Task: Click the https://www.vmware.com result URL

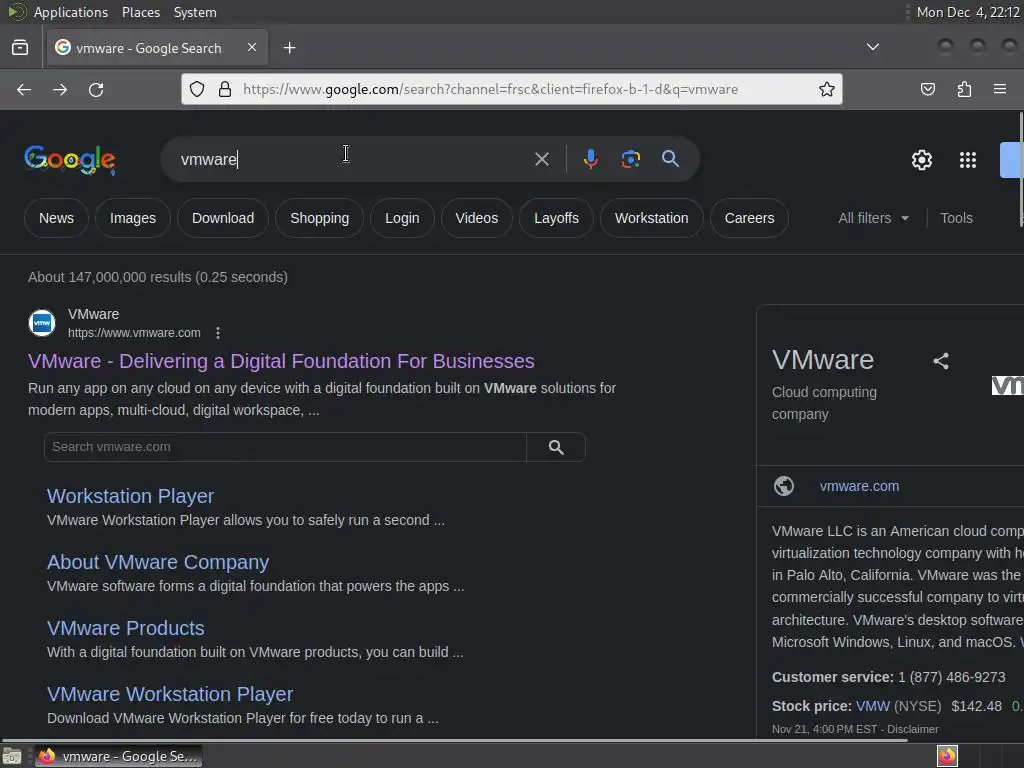Action: [x=134, y=333]
